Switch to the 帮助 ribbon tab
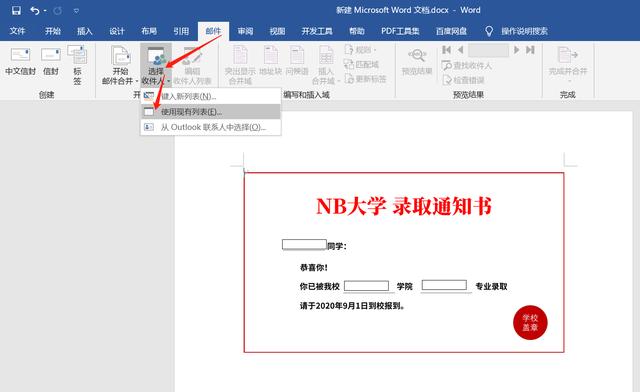640x392 pixels. click(x=356, y=31)
